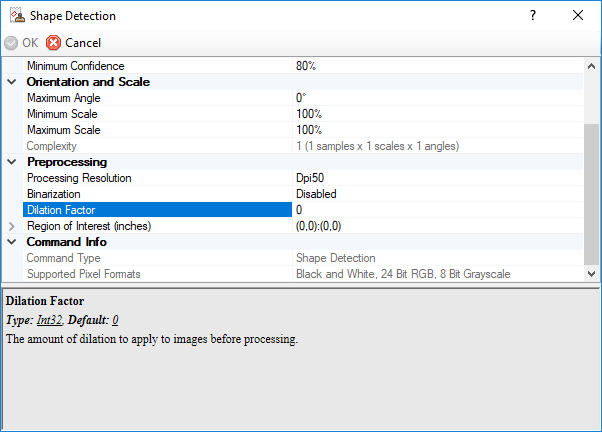
Task: Open the Binarization Disabled value
Action: tap(316, 194)
